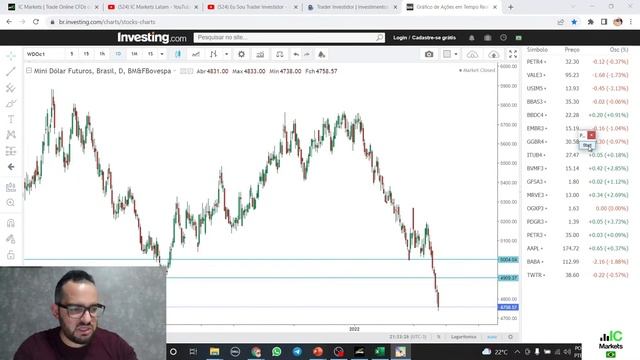Select the 5 minute timeframe
640x360 pixels.
(x=72, y=54)
